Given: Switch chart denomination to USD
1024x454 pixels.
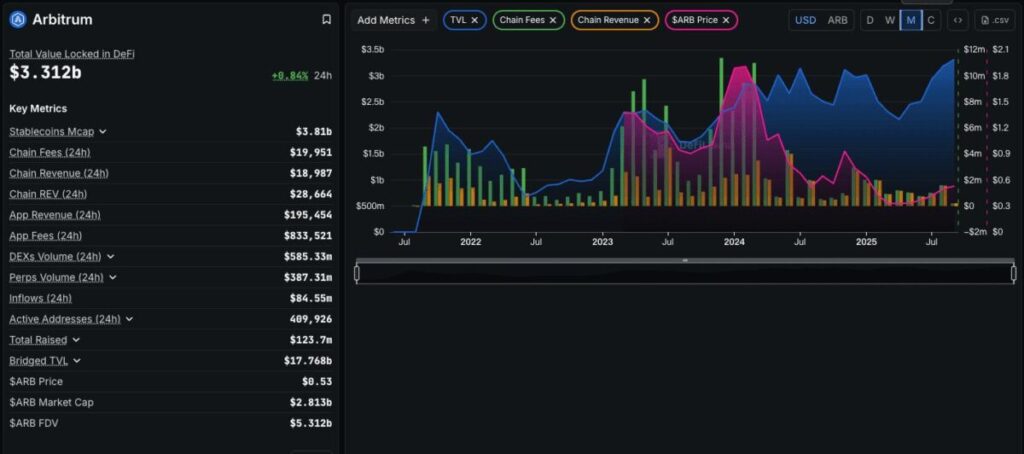Looking at the screenshot, I should click(x=805, y=20).
